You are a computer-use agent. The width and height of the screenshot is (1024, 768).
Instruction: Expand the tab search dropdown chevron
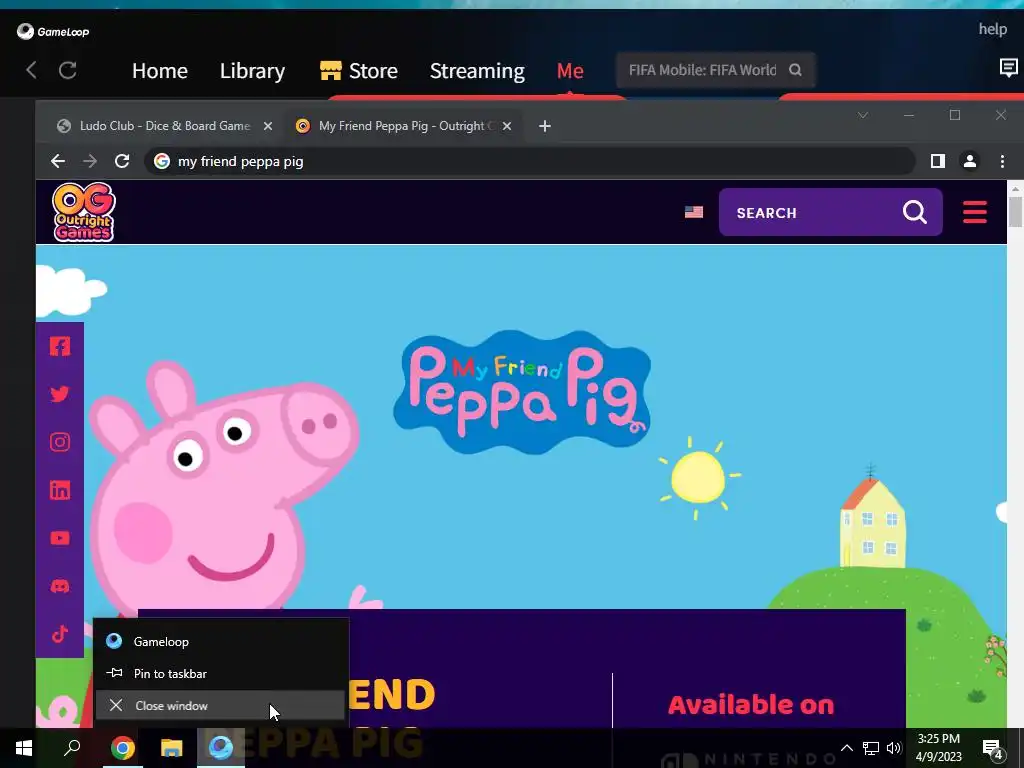(x=863, y=115)
